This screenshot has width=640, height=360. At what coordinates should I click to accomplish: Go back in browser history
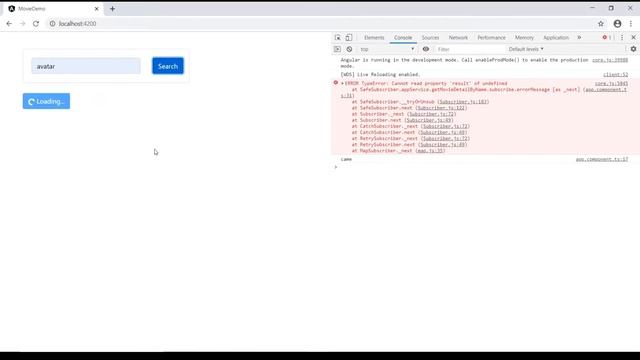9,24
